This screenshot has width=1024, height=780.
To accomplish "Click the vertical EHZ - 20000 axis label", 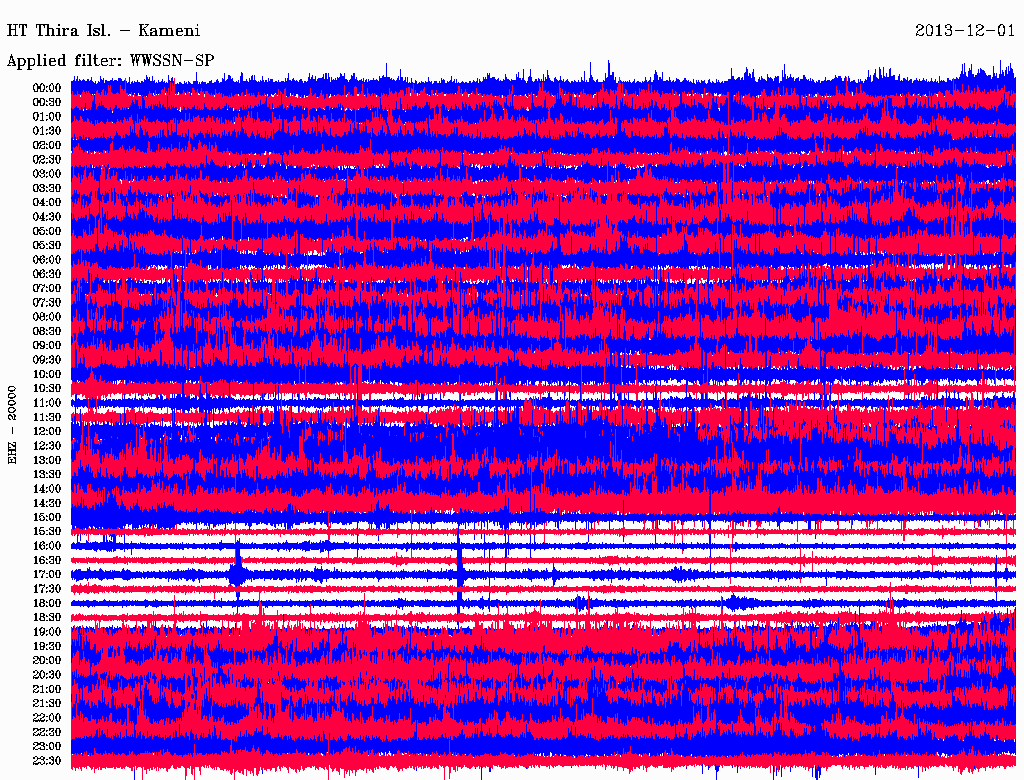I will tap(13, 424).
